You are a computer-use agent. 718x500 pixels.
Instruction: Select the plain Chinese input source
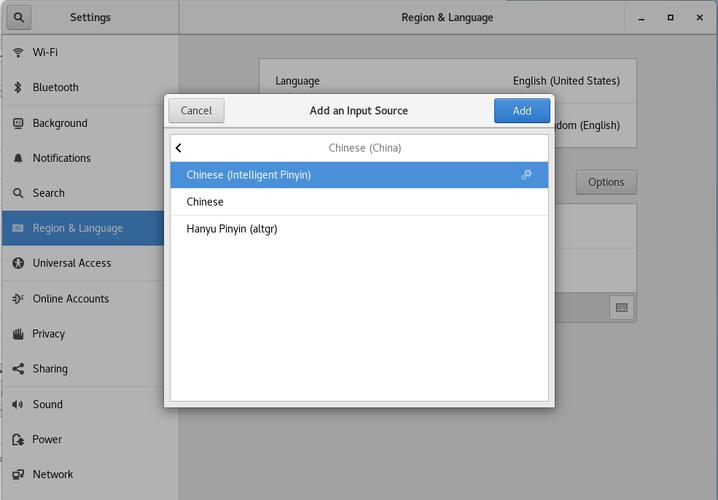click(x=359, y=202)
